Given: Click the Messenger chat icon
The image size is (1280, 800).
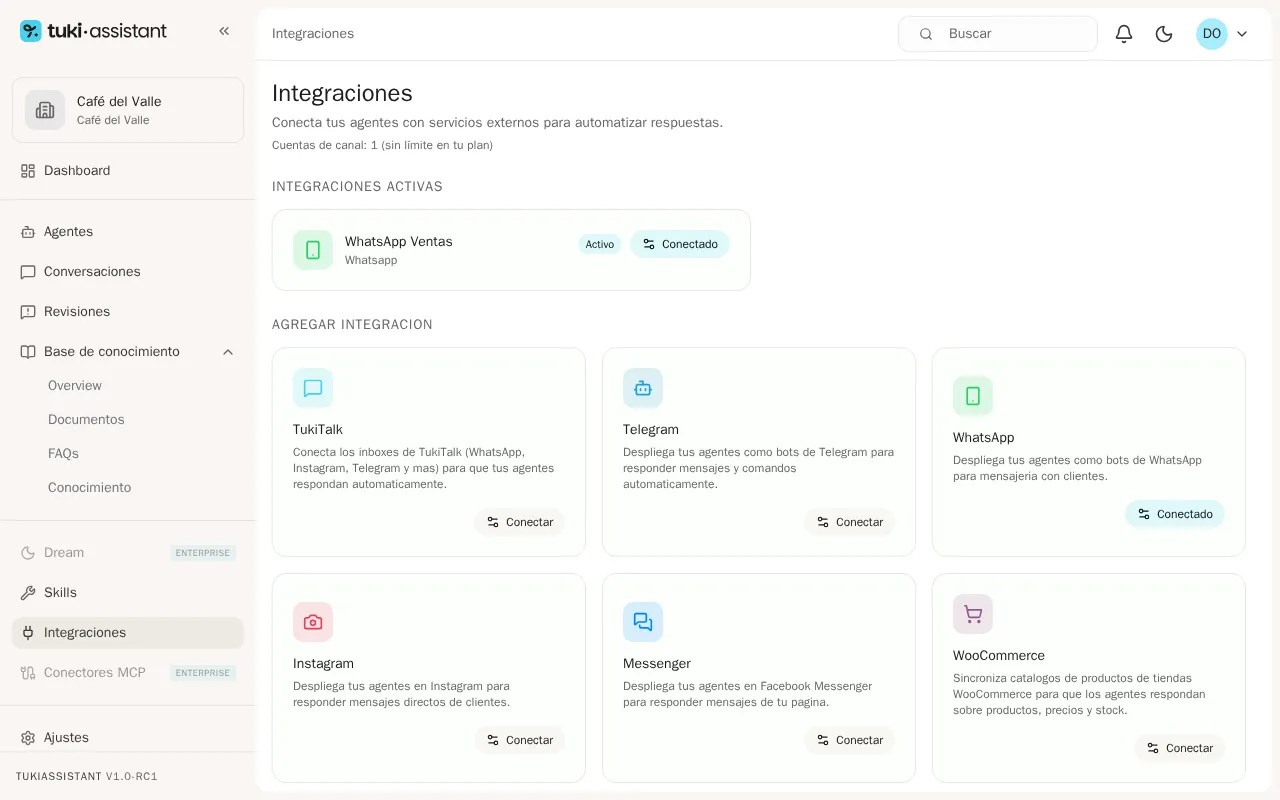Looking at the screenshot, I should click(643, 622).
